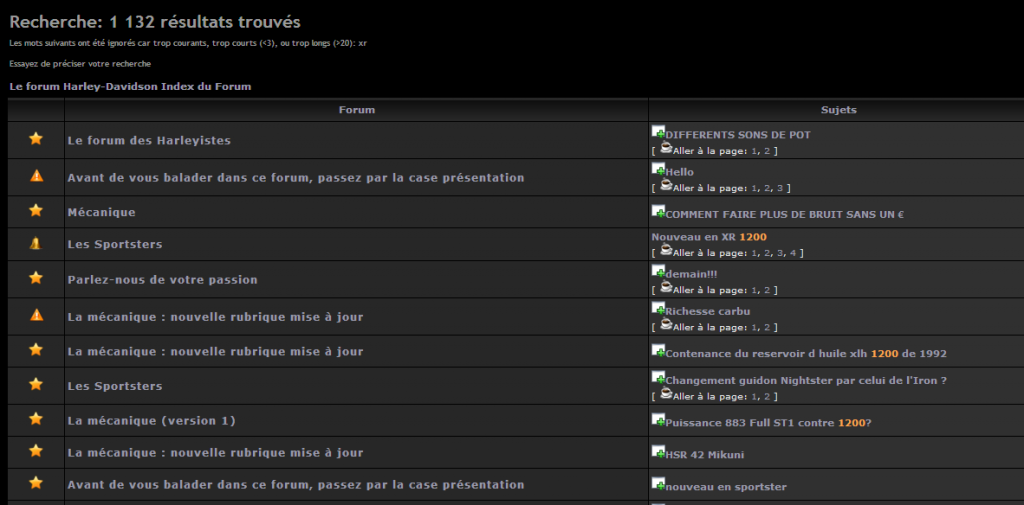
Task: Go to page 2 of demain!!! topic
Action: pyautogui.click(x=767, y=290)
